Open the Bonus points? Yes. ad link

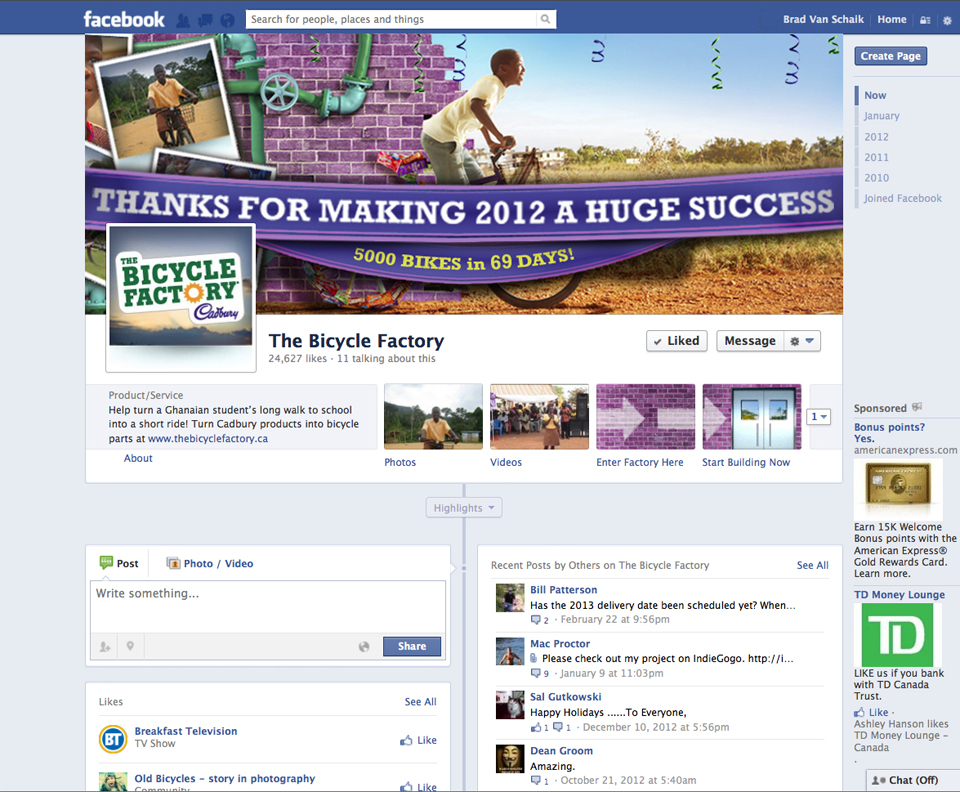(x=889, y=433)
